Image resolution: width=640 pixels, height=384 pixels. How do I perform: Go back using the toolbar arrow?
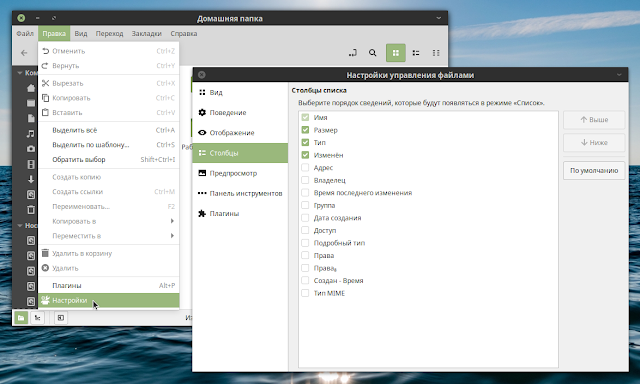click(x=24, y=53)
